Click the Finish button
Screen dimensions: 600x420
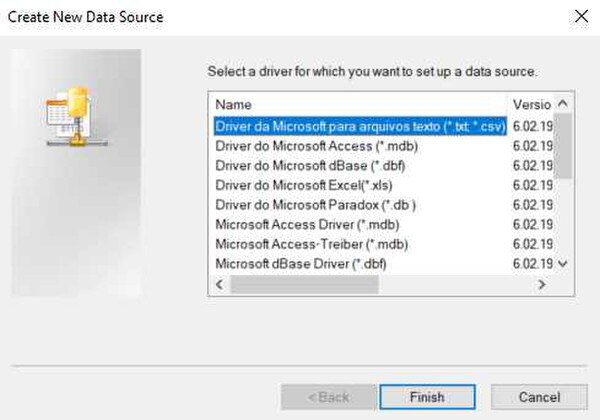click(427, 397)
